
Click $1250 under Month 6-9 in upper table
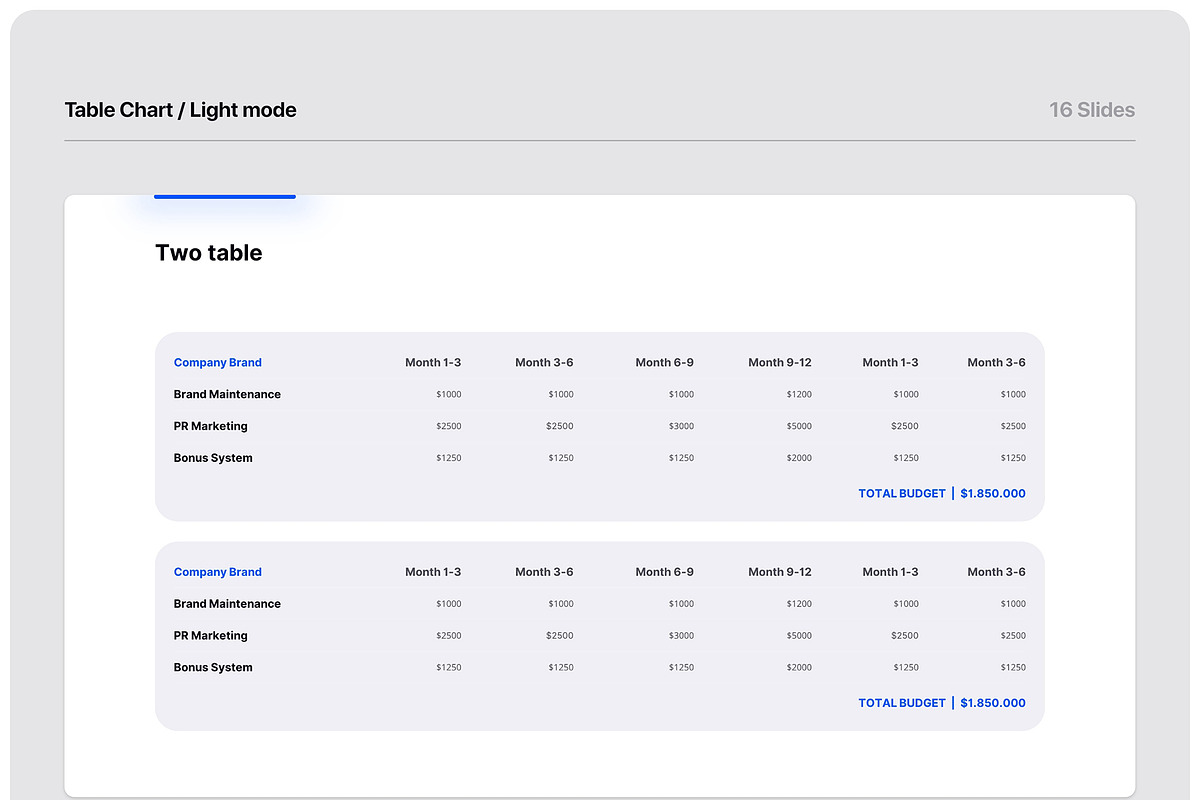click(681, 458)
